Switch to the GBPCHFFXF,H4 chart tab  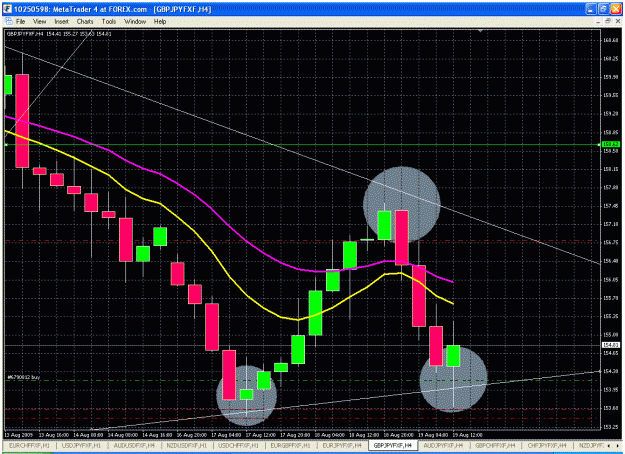tap(495, 445)
